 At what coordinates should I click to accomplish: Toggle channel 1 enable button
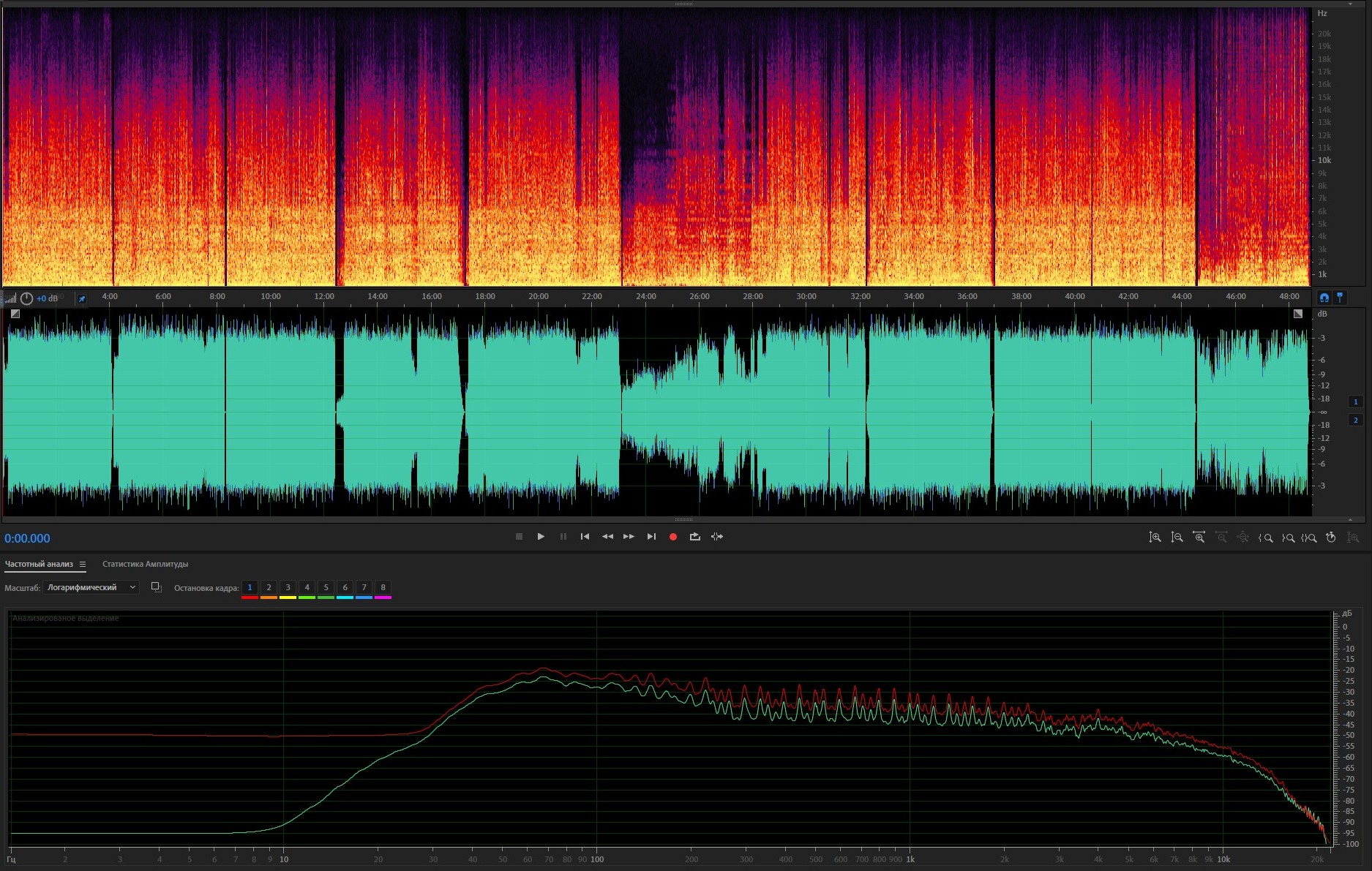[x=1355, y=401]
